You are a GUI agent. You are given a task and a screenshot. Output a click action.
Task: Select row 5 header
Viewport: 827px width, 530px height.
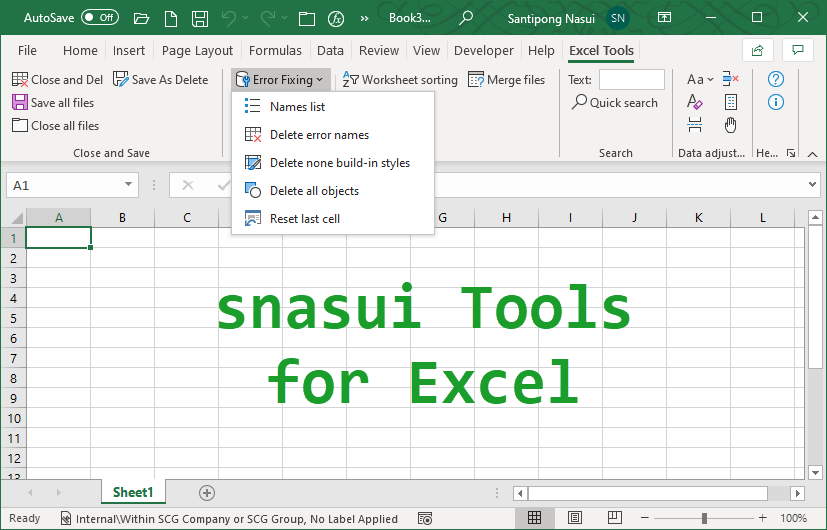coord(13,319)
